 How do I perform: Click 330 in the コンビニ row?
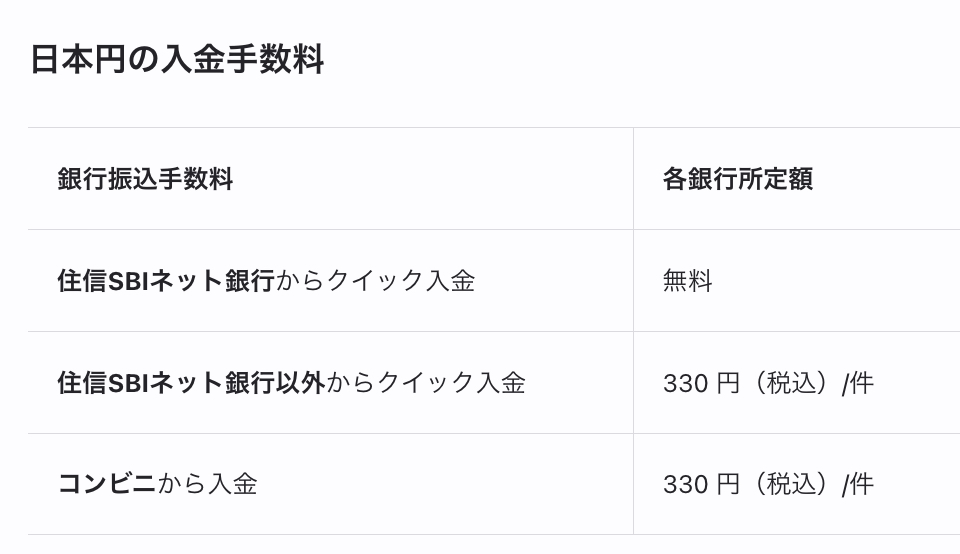point(685,484)
